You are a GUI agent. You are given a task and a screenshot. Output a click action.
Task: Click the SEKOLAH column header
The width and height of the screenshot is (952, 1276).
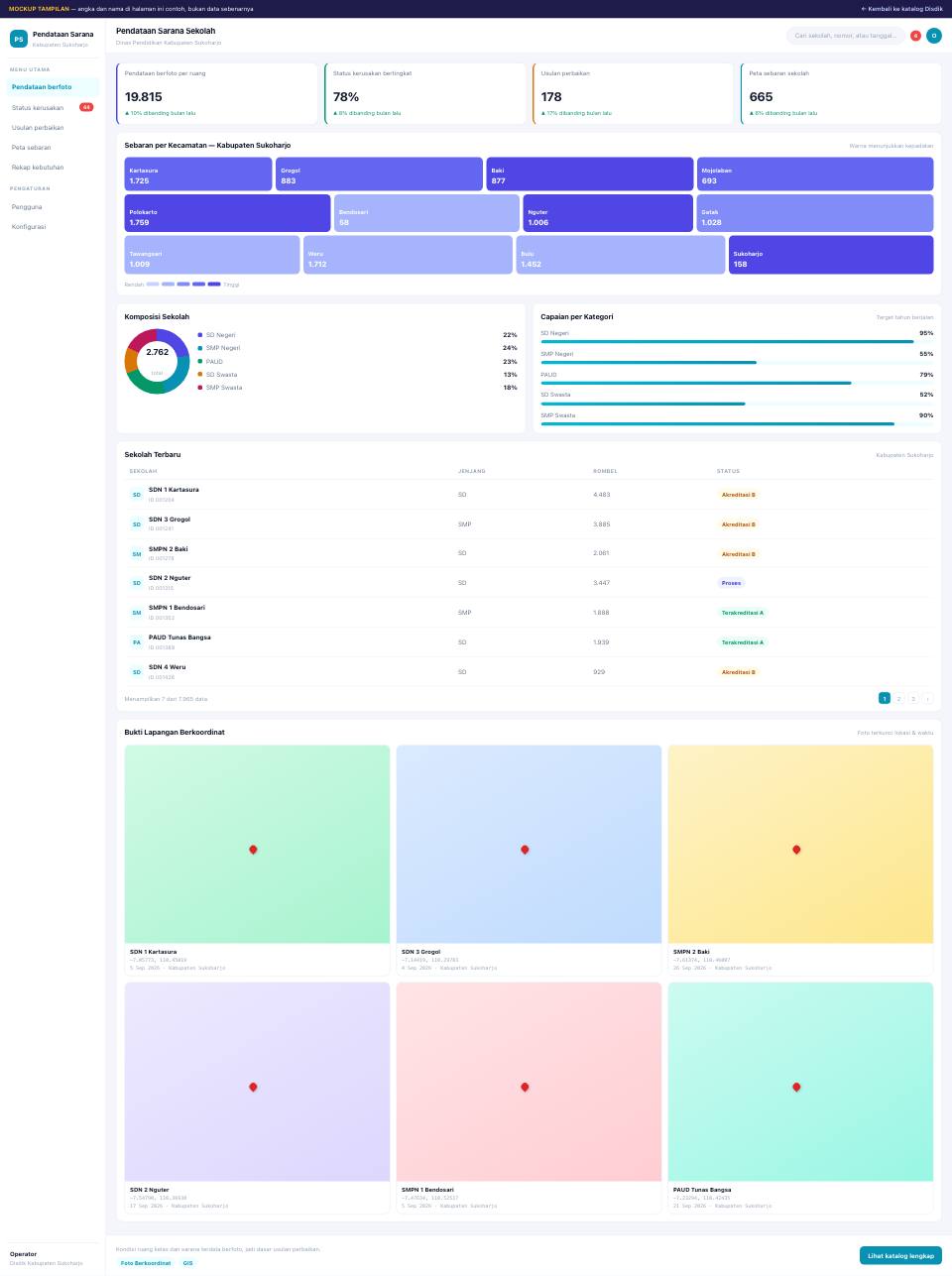point(143,471)
